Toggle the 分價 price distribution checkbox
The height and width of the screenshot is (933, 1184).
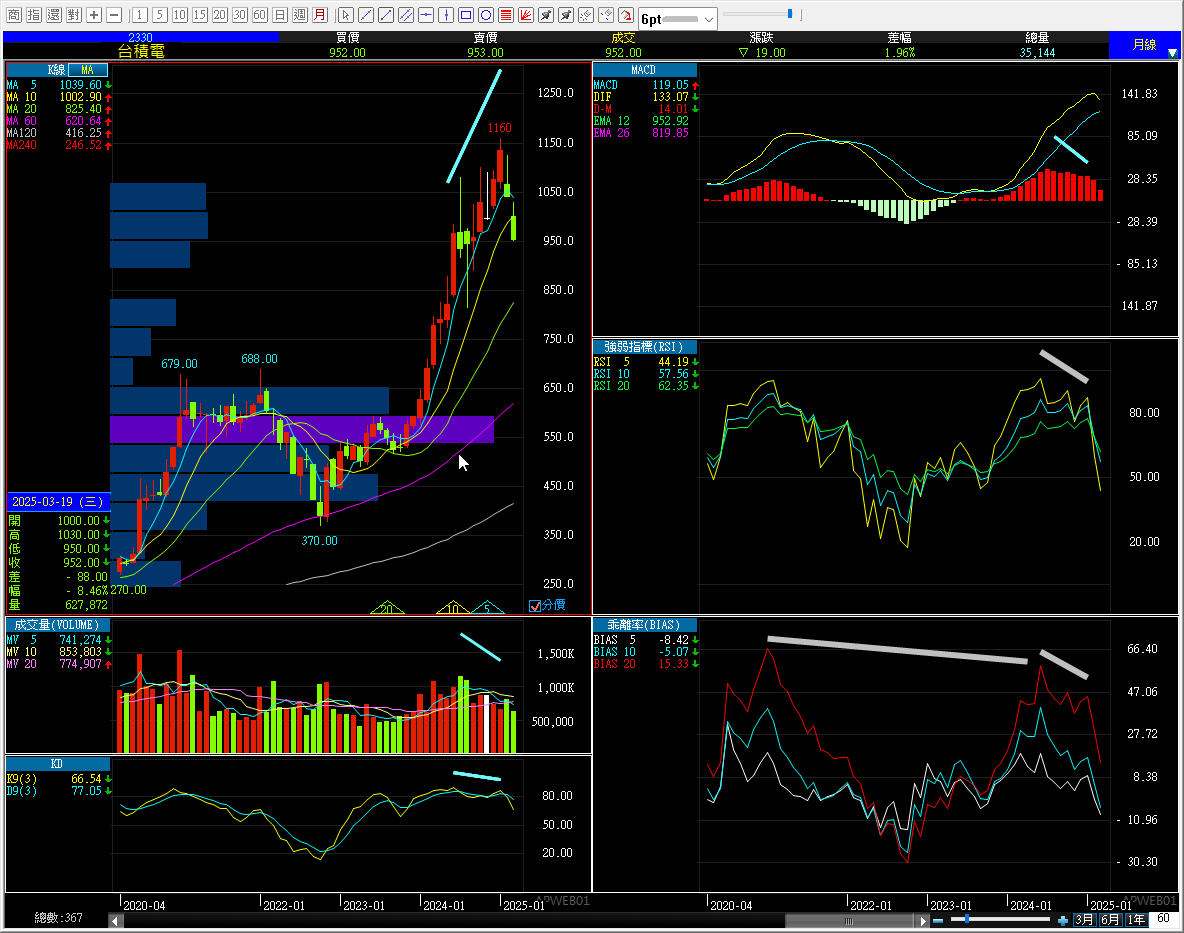535,605
